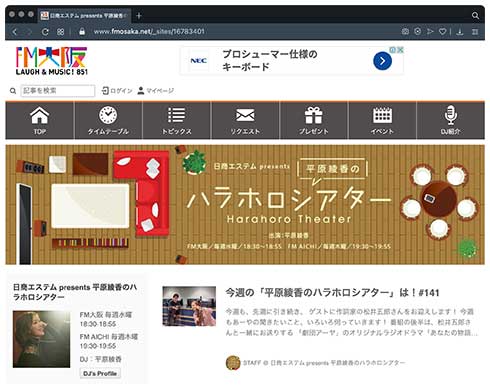Open the #141 article thumbnail image
Viewport: 490px width, 389px height.
click(x=189, y=306)
